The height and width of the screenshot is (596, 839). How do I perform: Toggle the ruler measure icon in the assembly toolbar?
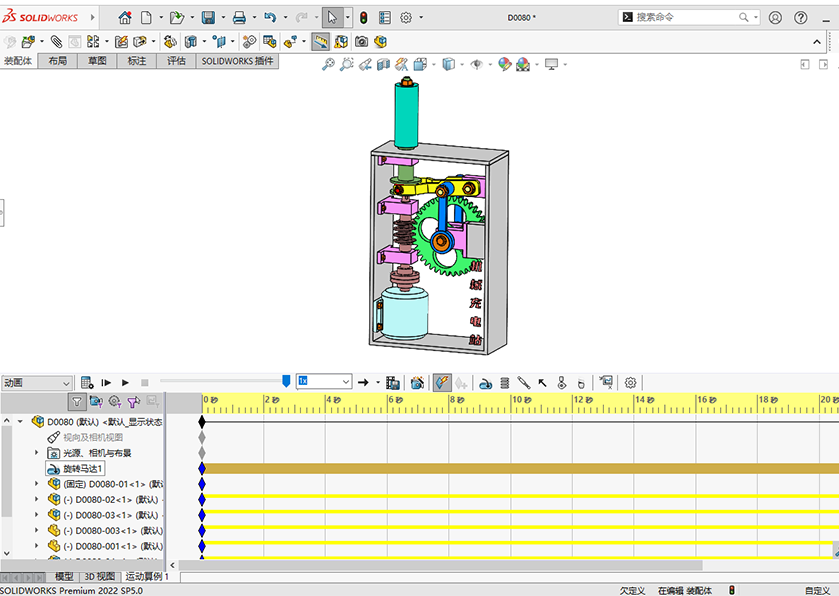coord(320,42)
